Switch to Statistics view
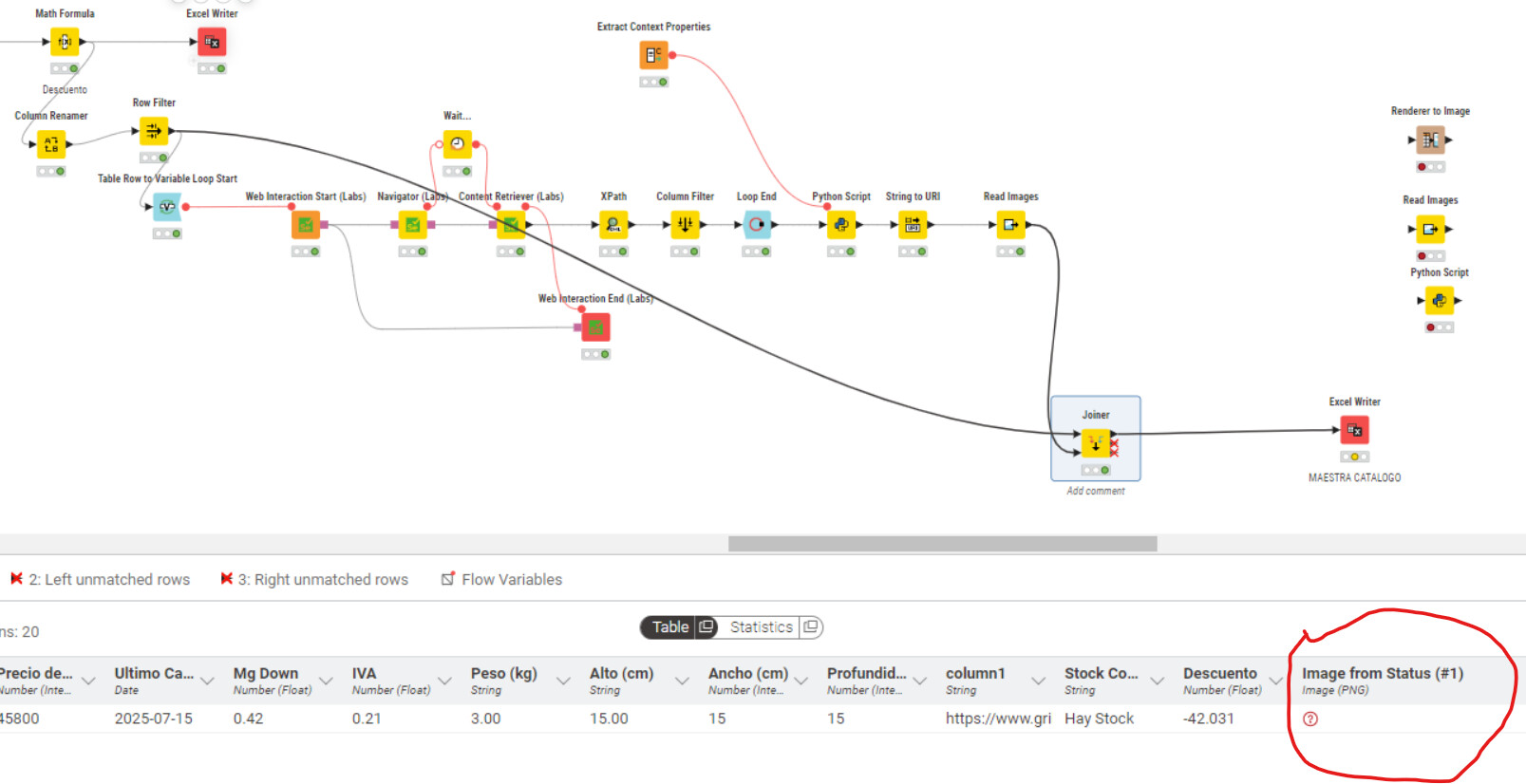Viewport: 1526px width, 784px height. tap(761, 627)
